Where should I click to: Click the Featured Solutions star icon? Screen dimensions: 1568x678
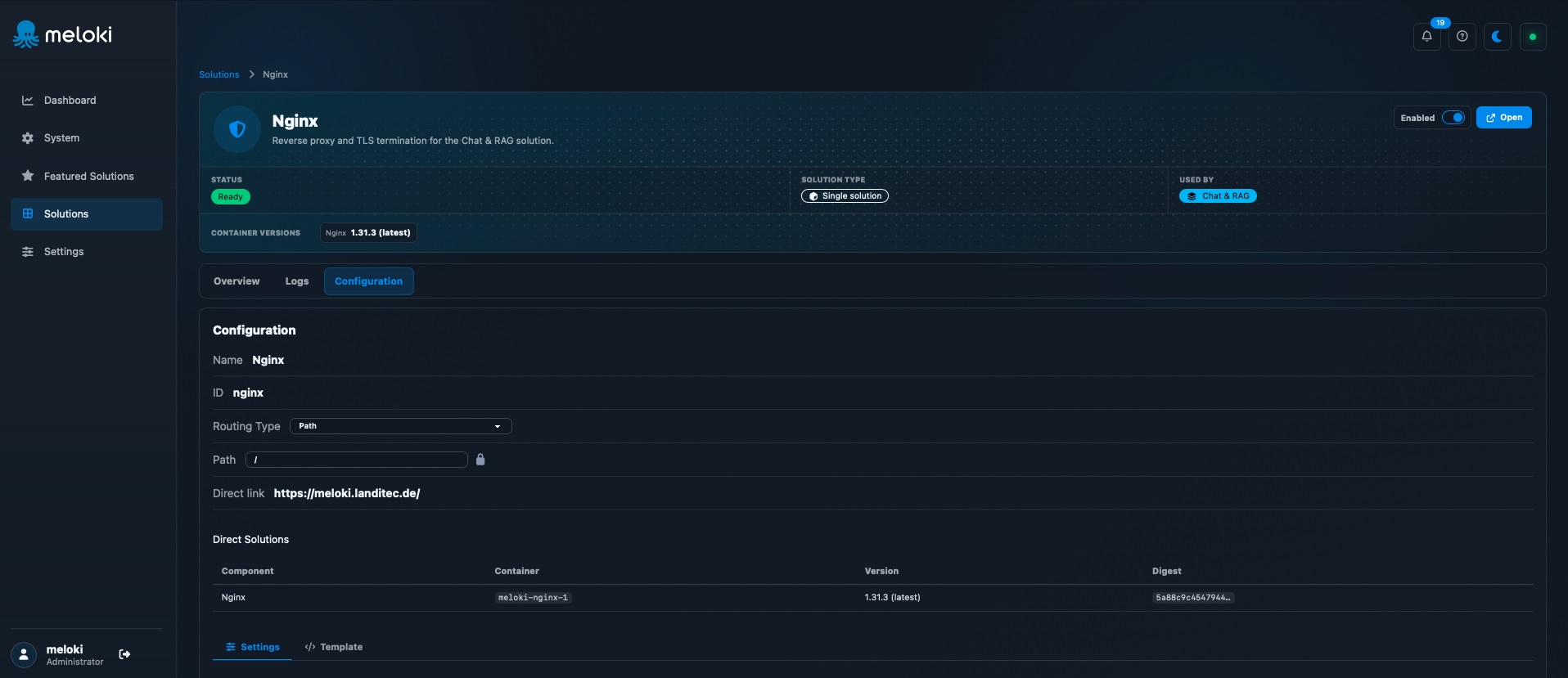pyautogui.click(x=28, y=176)
